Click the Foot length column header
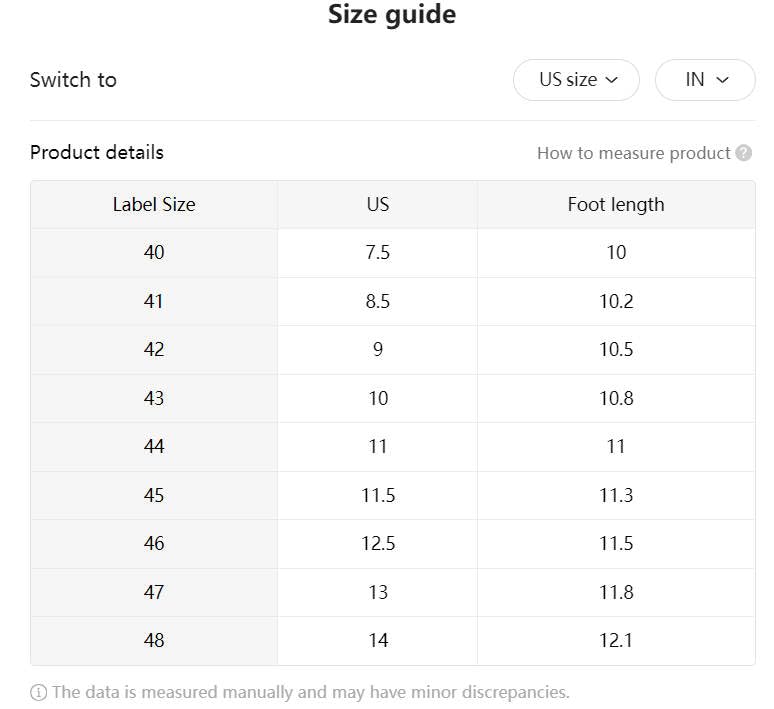The width and height of the screenshot is (774, 709). [x=616, y=204]
